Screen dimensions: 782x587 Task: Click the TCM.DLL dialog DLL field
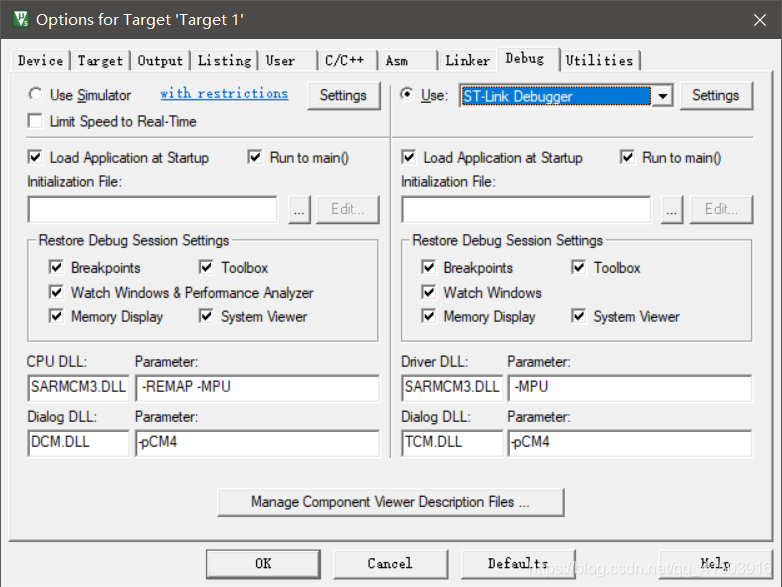(x=452, y=443)
